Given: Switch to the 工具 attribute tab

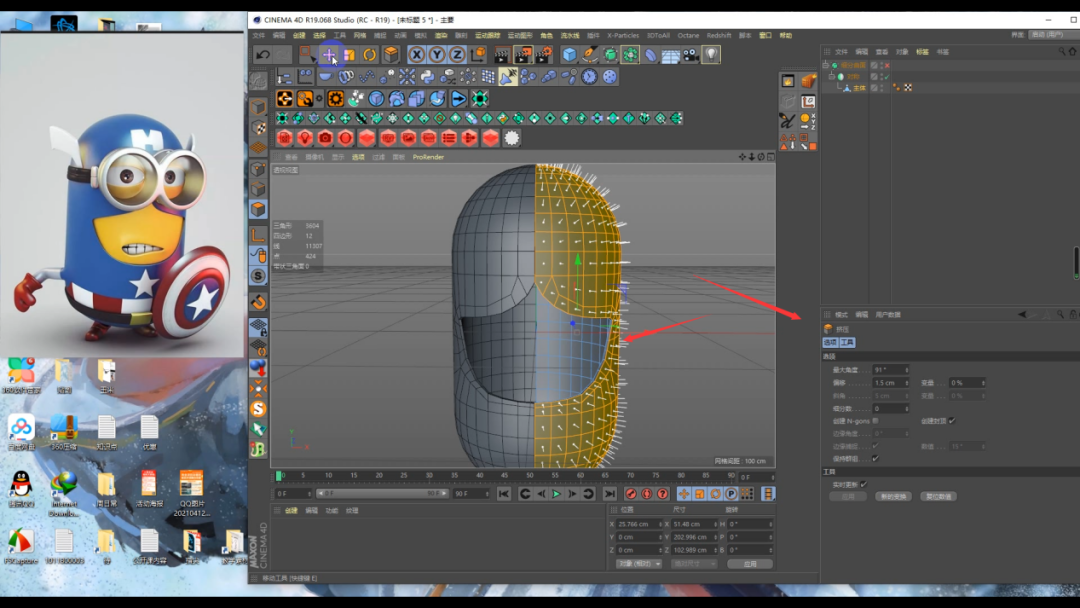Looking at the screenshot, I should click(x=847, y=342).
